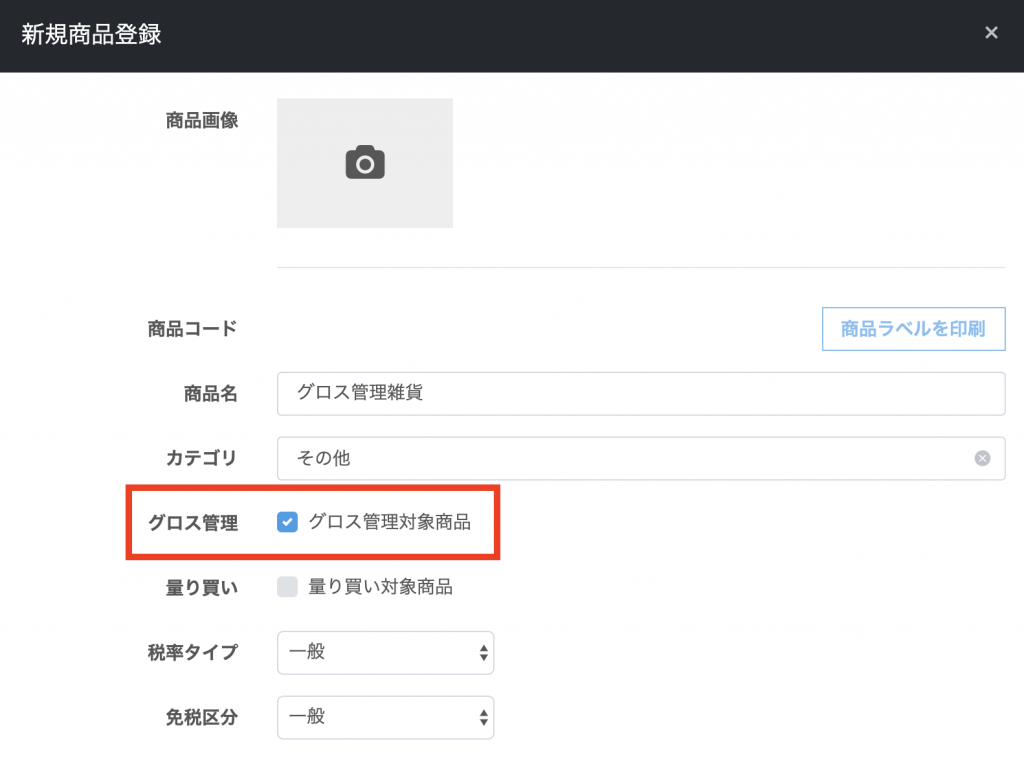Focus the 商品名 text field
The width and height of the screenshot is (1024, 772).
point(640,393)
